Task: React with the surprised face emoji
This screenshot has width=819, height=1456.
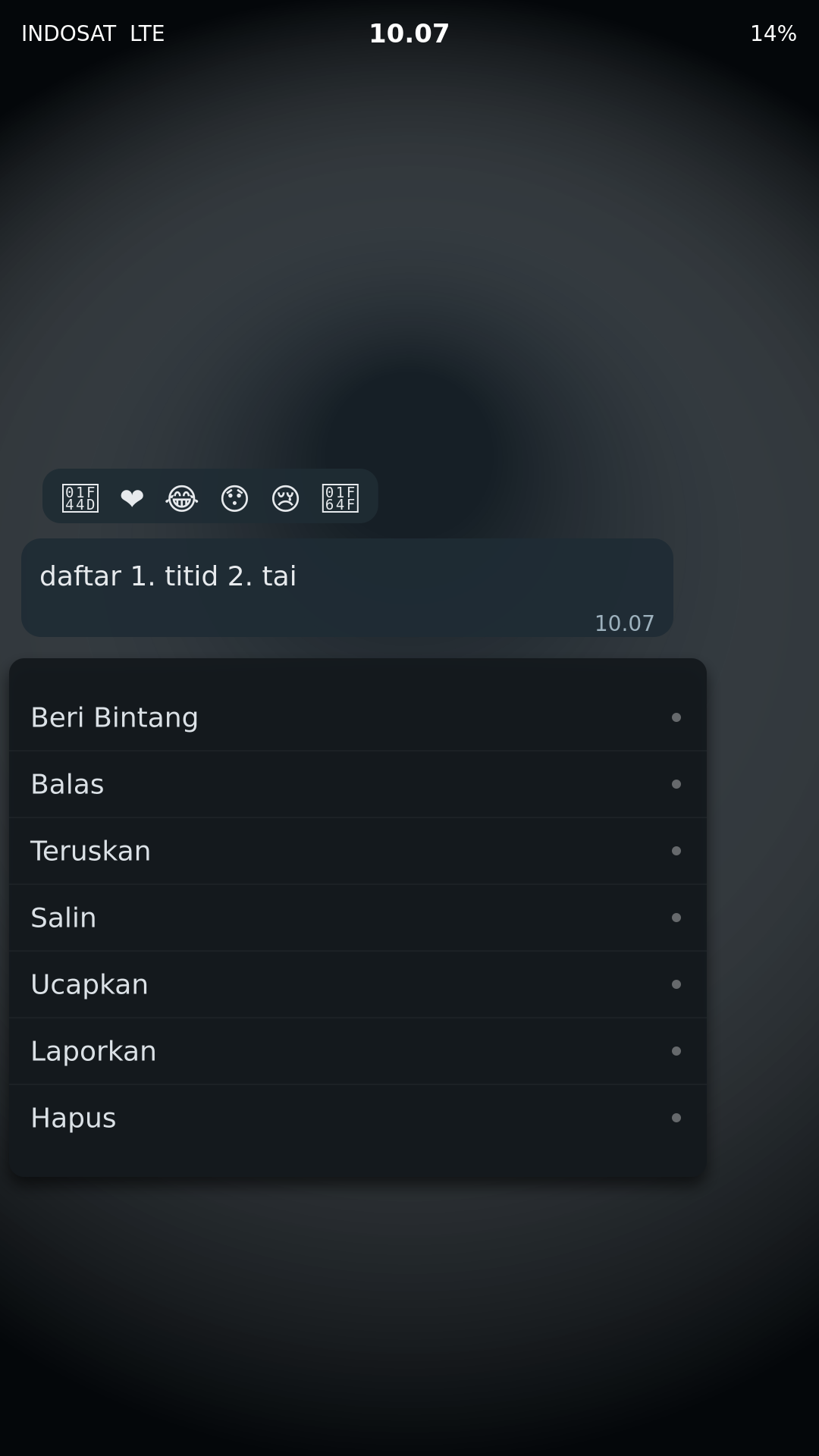Action: [x=234, y=498]
